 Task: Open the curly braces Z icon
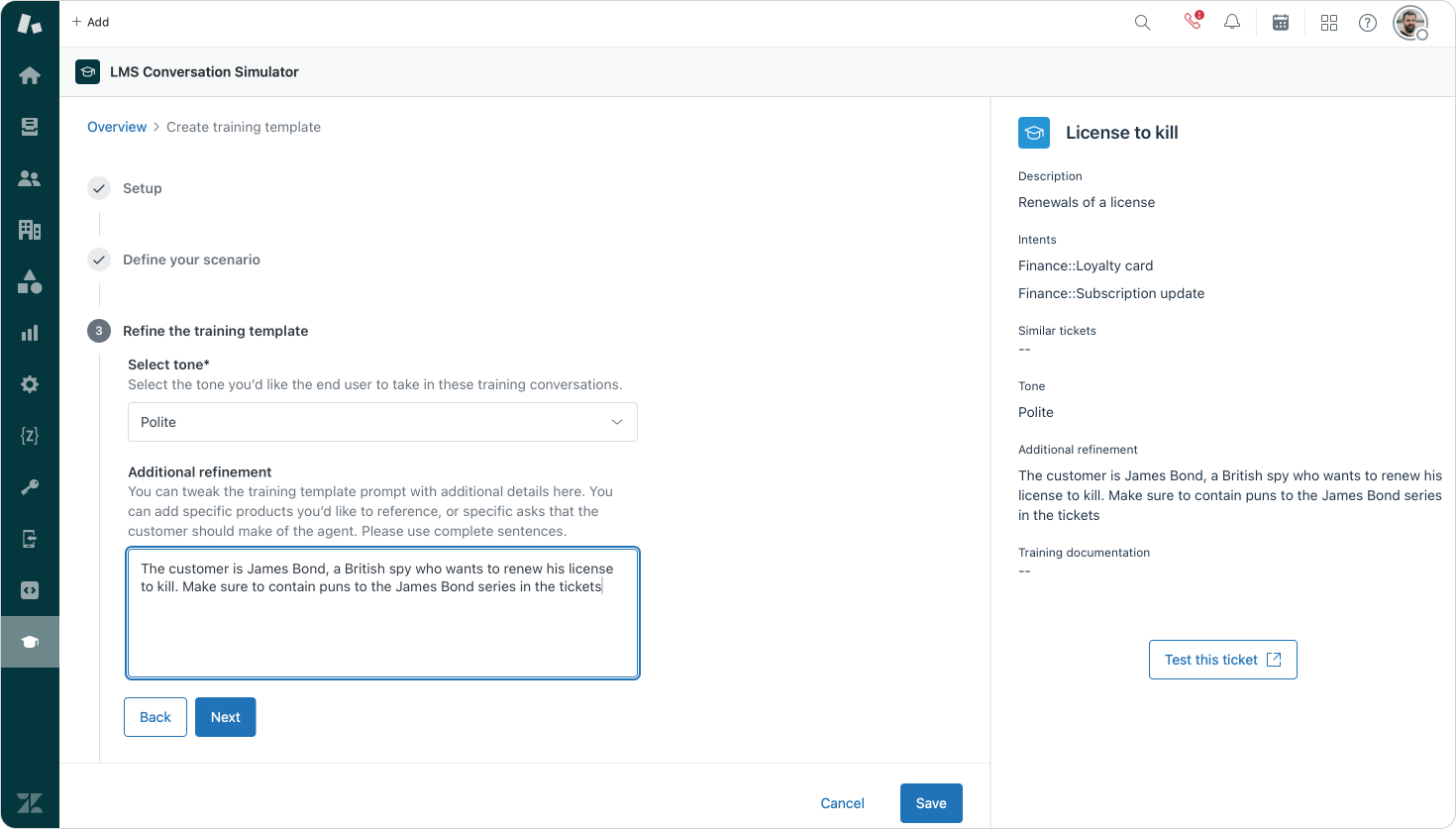(x=30, y=436)
